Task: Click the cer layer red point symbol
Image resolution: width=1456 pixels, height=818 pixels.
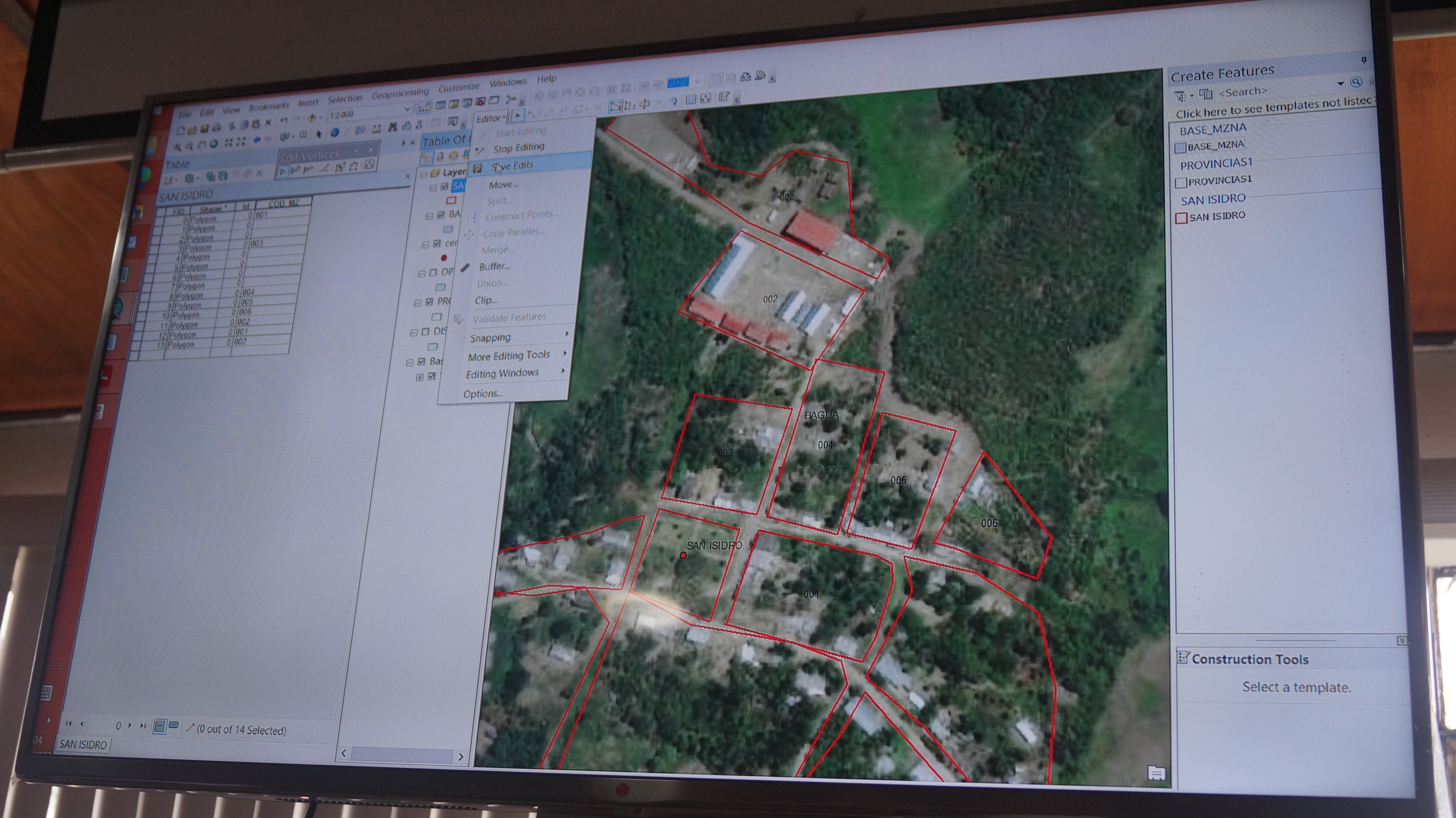Action: (444, 258)
